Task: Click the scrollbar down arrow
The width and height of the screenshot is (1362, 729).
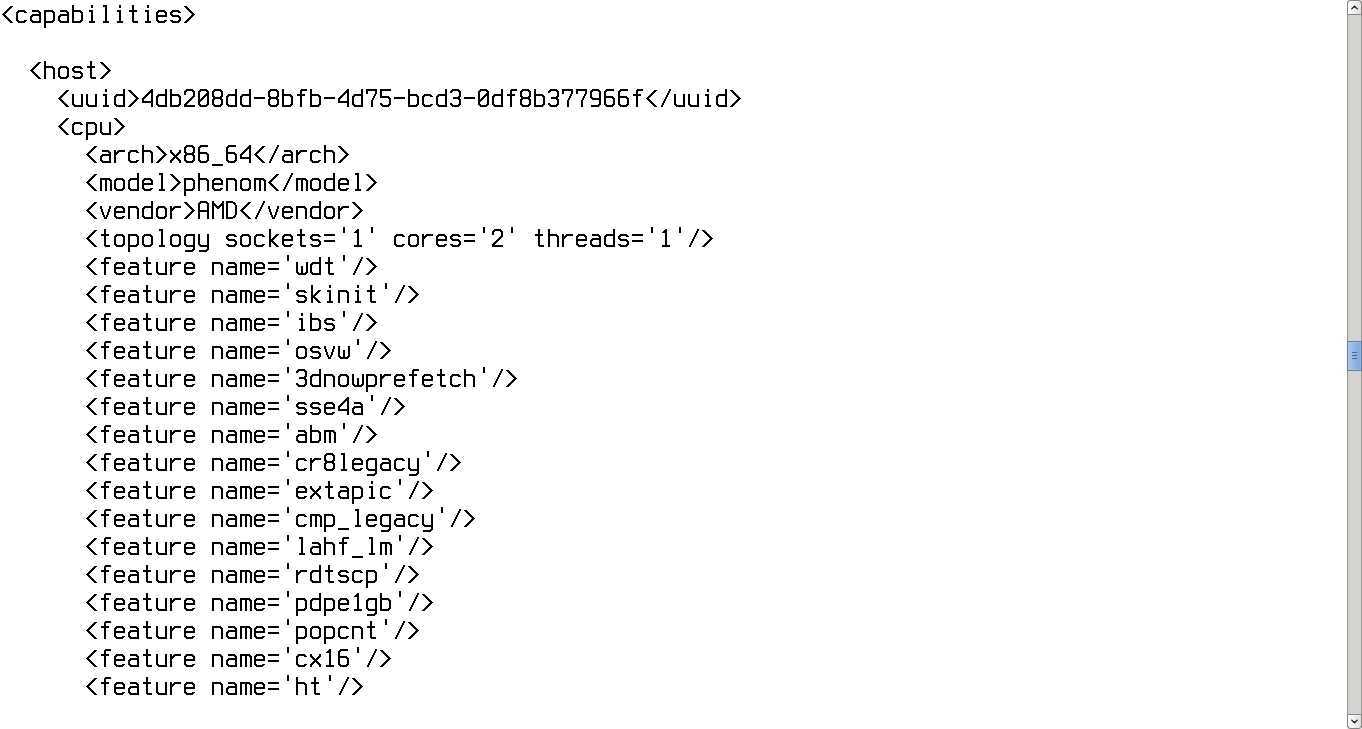Action: coord(1354,720)
